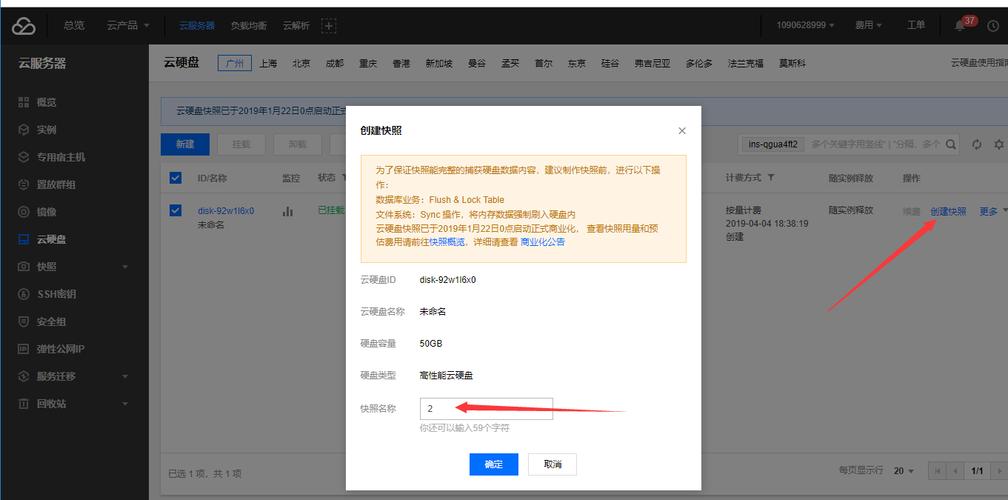Select the 成都 region tab
The image size is (1008, 500).
tap(335, 63)
